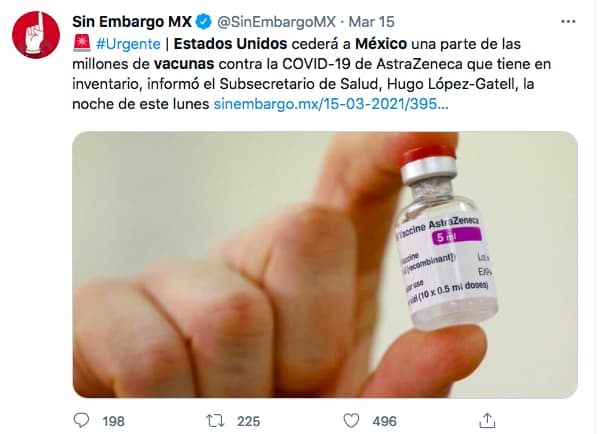View the AstraZeneca vaccine vial photo

pos(325,265)
